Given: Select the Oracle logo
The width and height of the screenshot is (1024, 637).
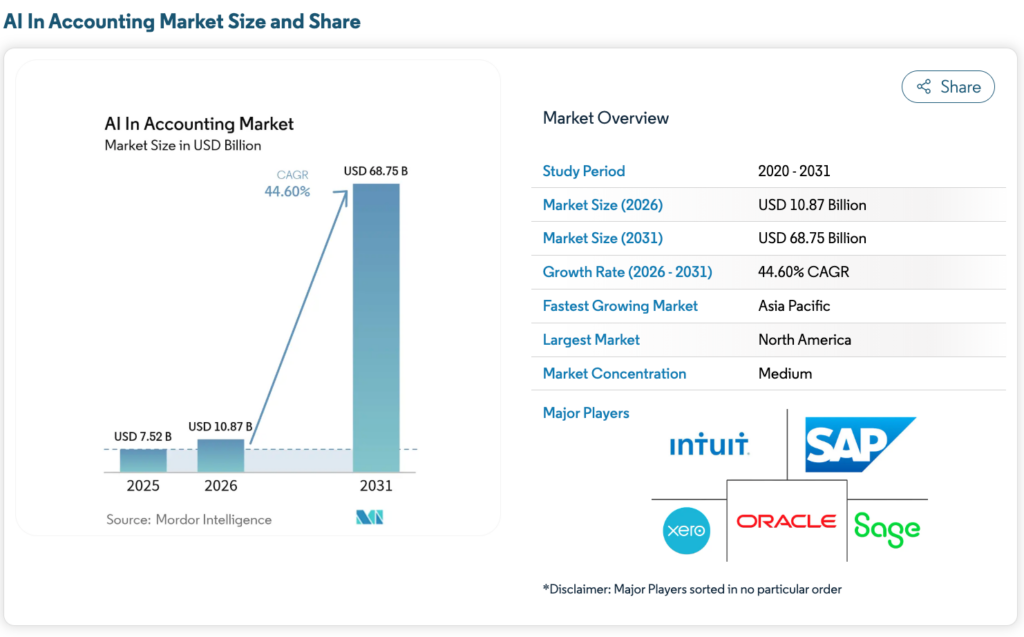Looking at the screenshot, I should (786, 521).
